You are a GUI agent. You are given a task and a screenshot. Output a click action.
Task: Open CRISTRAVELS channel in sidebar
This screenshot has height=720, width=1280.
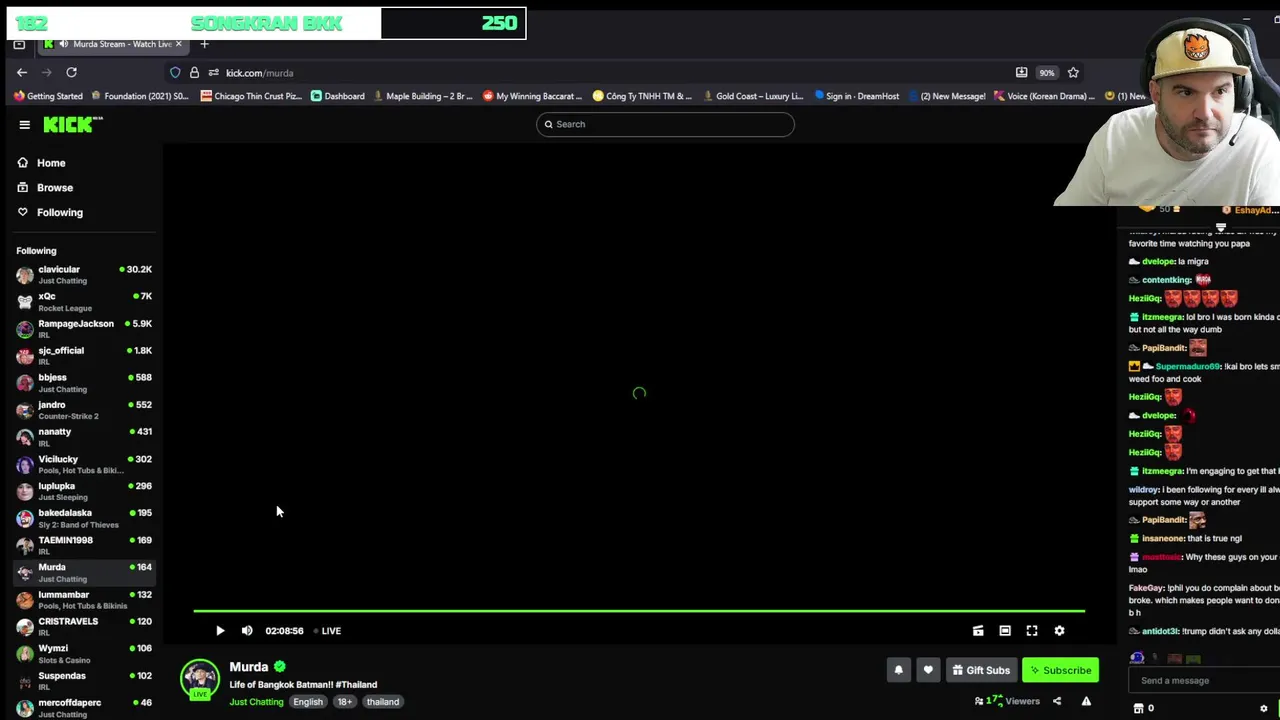point(85,627)
